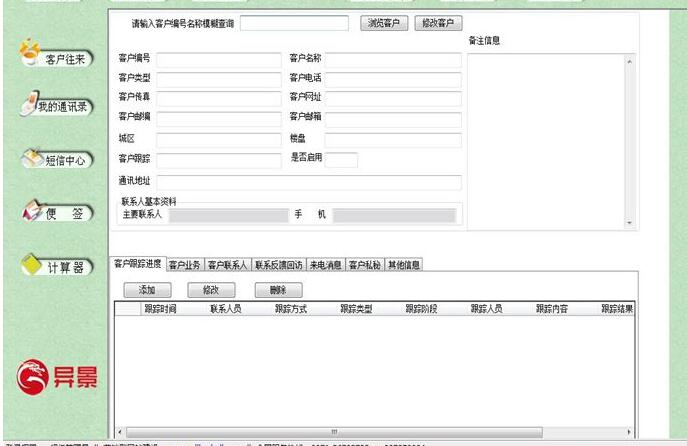Click the 楼盘 input field

(393, 140)
